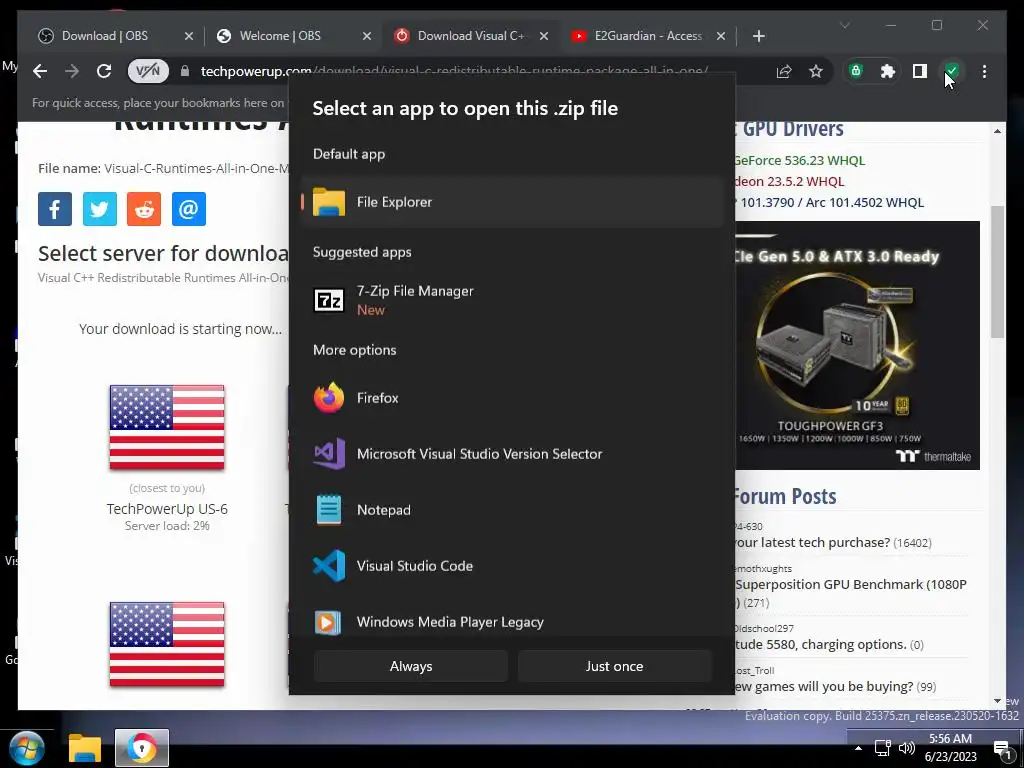Close the Download | OBS tab
1024x768 pixels.
(189, 36)
